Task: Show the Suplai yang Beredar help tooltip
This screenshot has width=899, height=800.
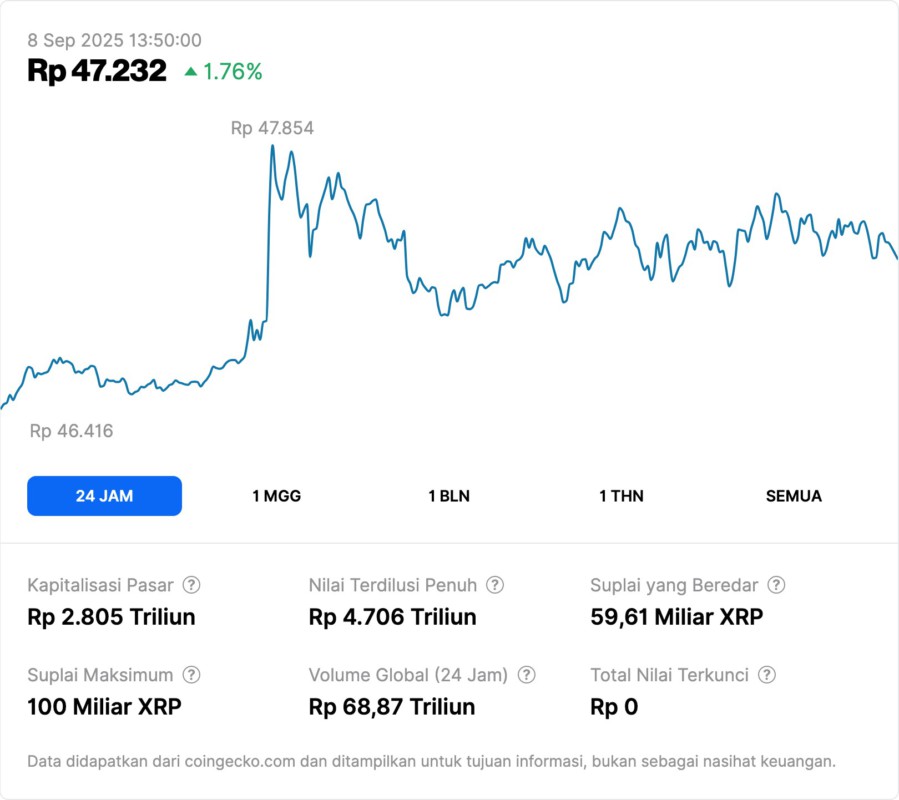Action: click(x=776, y=585)
